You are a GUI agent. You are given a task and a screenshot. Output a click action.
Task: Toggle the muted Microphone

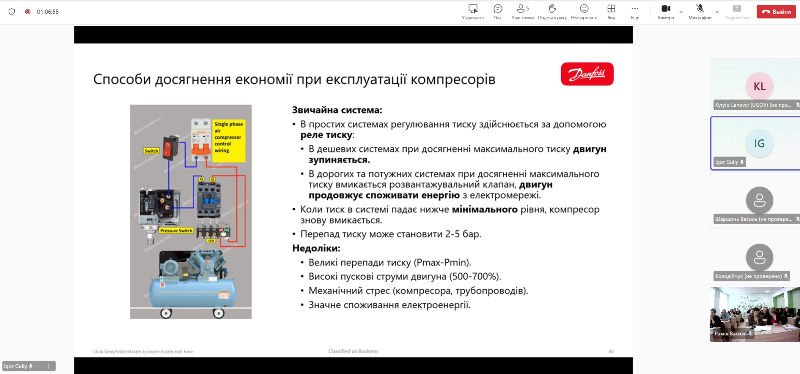[700, 11]
